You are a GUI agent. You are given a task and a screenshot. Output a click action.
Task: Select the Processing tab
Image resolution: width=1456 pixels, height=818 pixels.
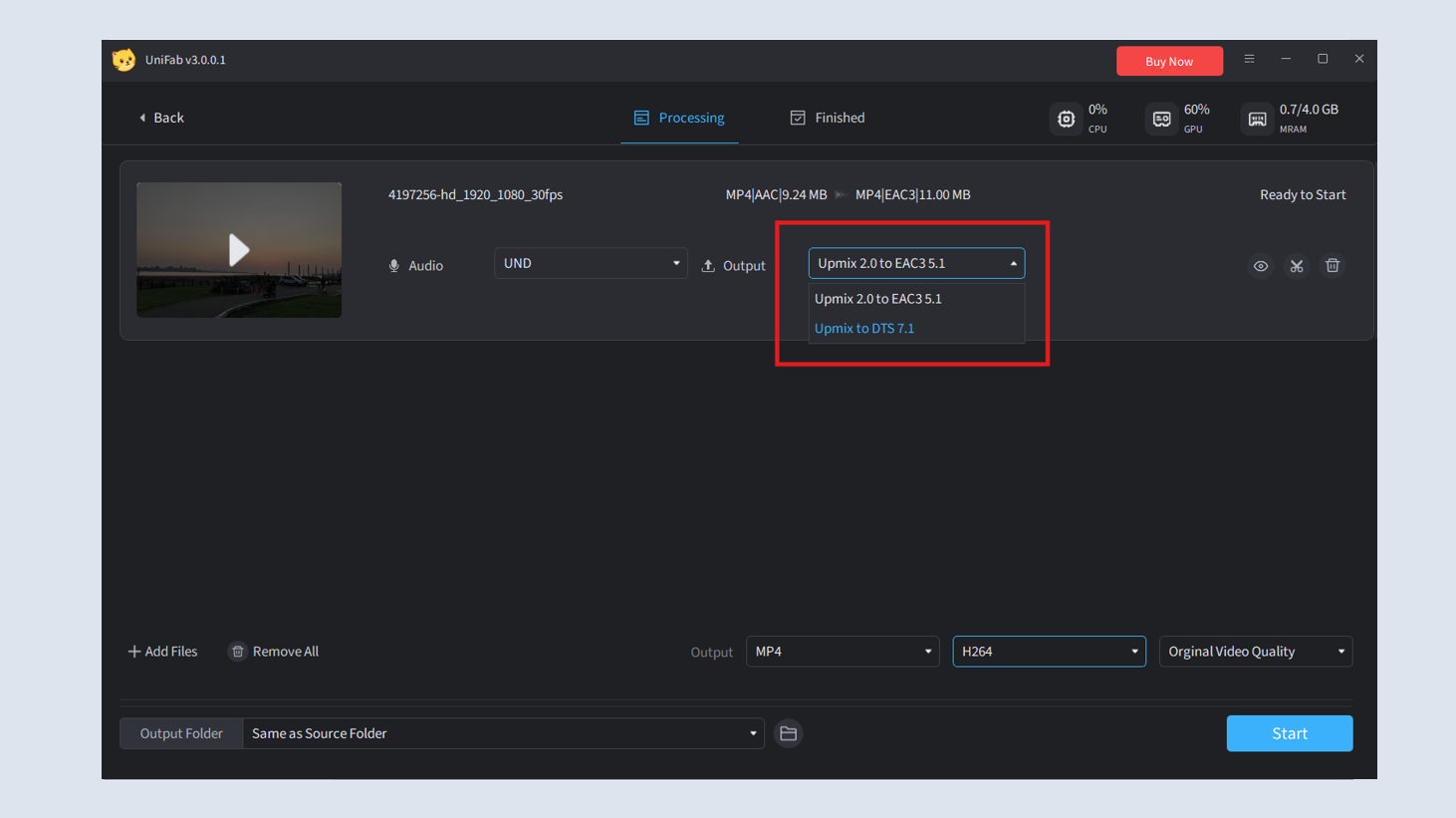(x=679, y=117)
